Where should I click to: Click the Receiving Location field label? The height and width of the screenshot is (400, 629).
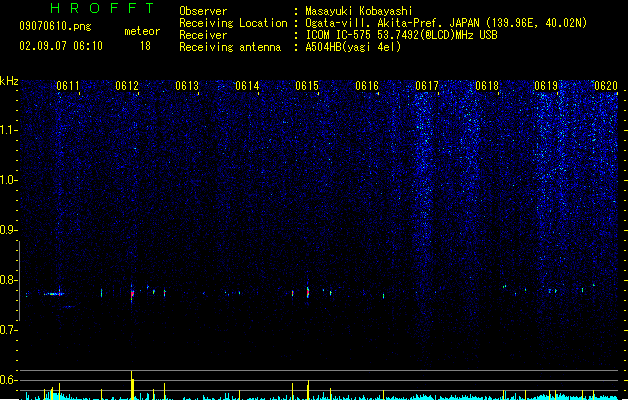click(x=233, y=23)
